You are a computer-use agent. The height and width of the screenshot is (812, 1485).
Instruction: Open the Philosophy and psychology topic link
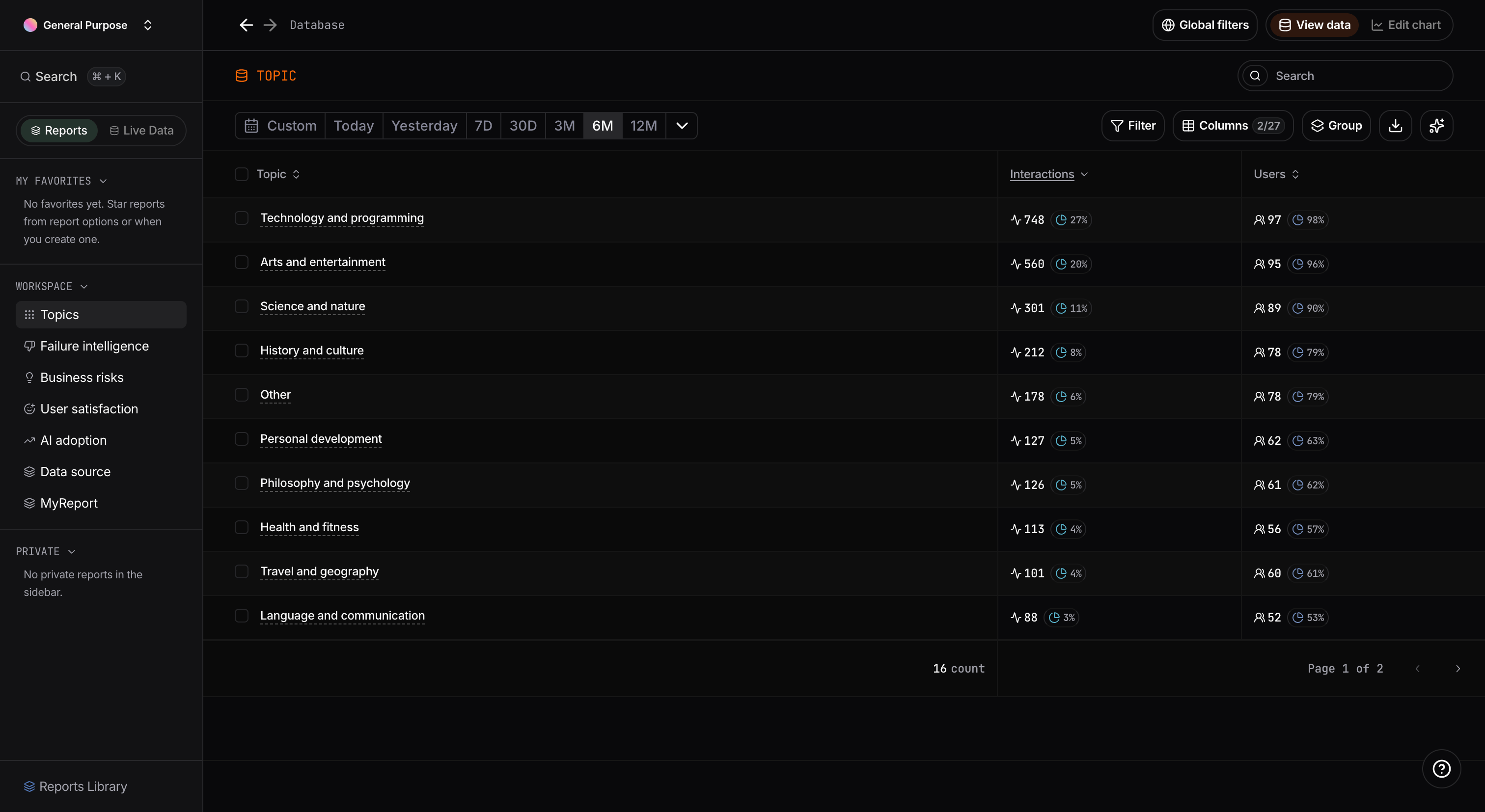pyautogui.click(x=335, y=483)
